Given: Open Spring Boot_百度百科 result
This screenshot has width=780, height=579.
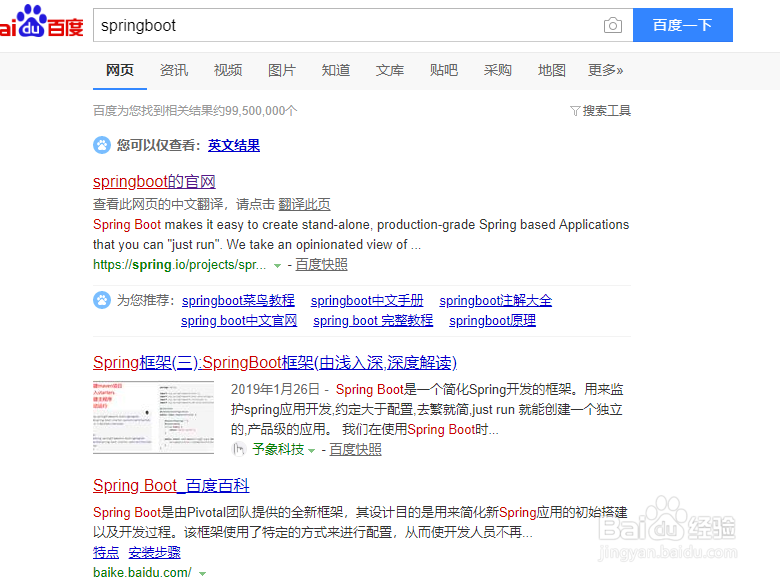Looking at the screenshot, I should 171,485.
